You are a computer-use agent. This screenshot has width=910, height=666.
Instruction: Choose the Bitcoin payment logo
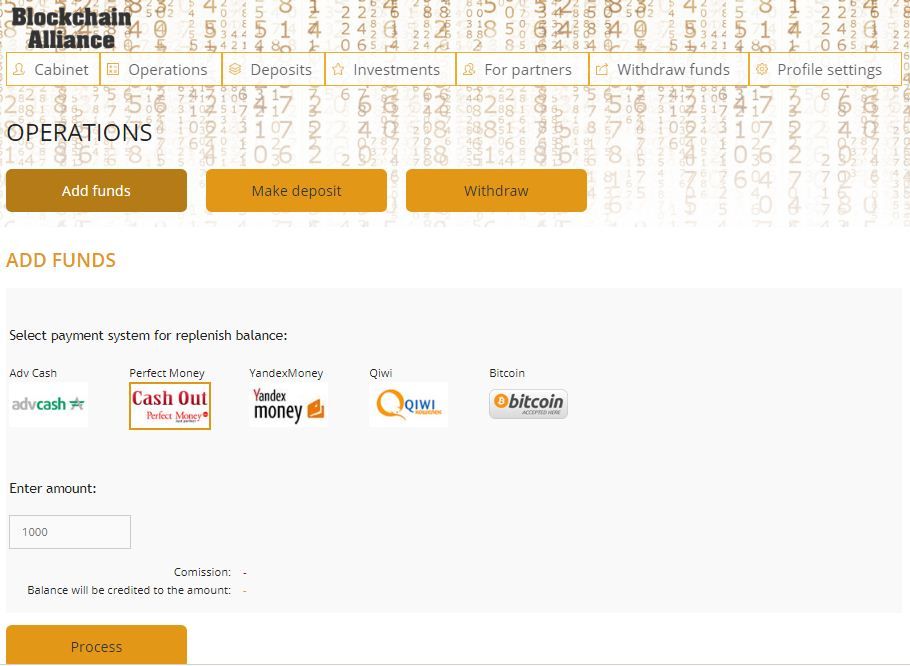528,404
